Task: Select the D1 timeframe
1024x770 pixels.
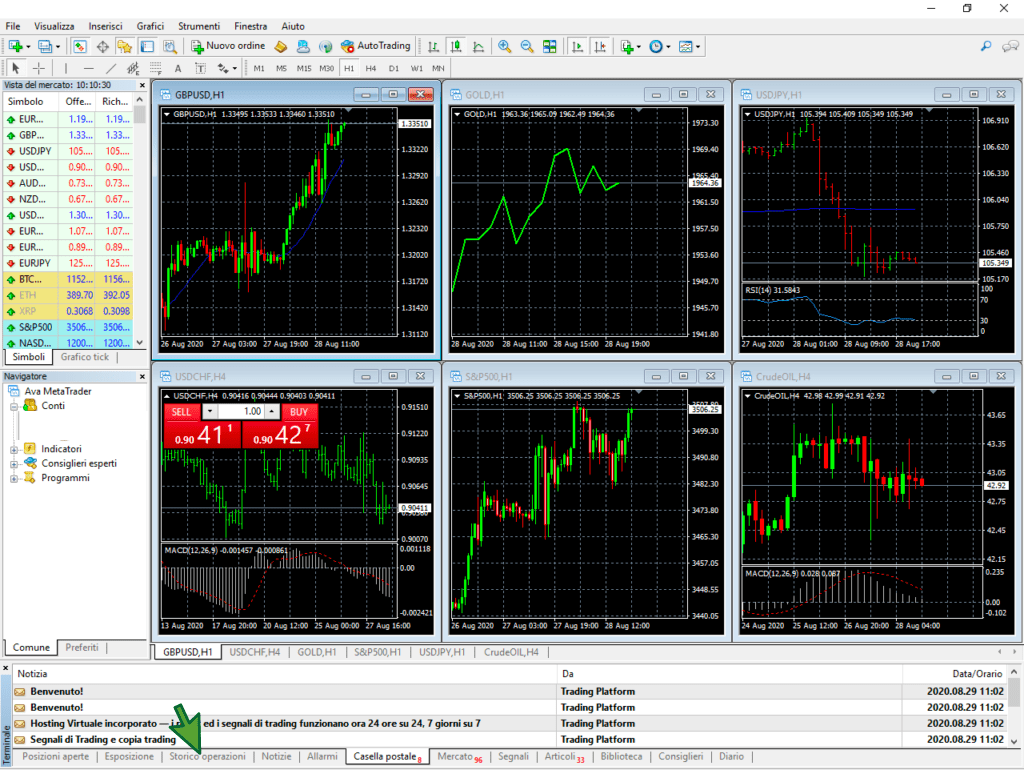Action: tap(393, 68)
